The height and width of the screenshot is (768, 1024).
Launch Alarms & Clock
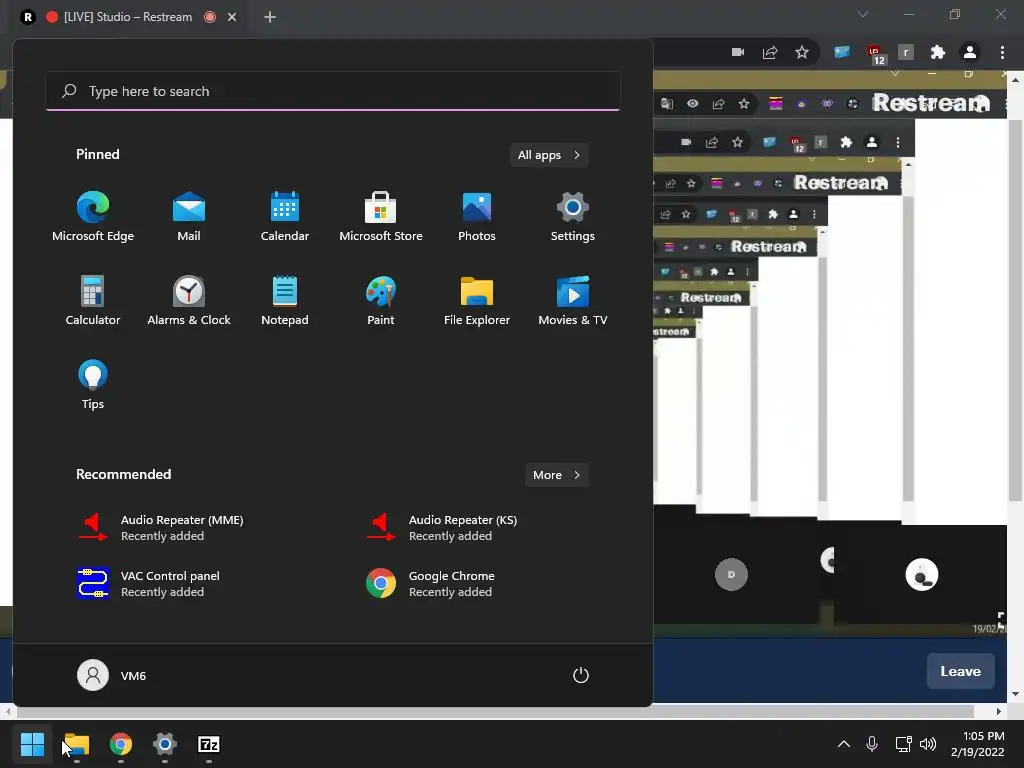tap(189, 300)
